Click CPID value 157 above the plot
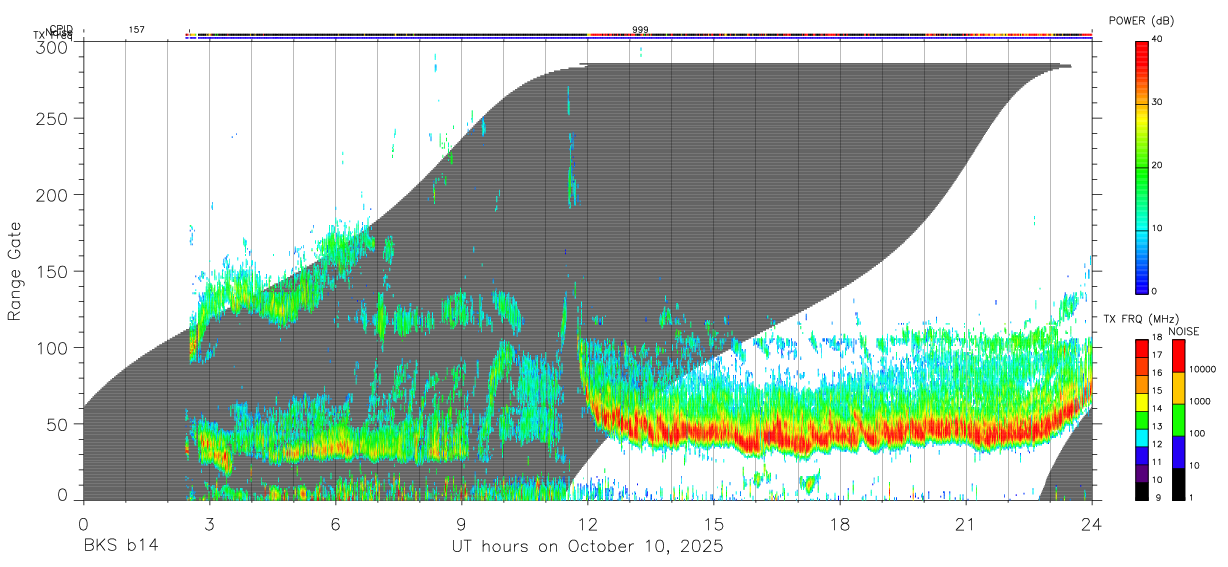The width and height of the screenshot is (1228, 567). (136, 30)
